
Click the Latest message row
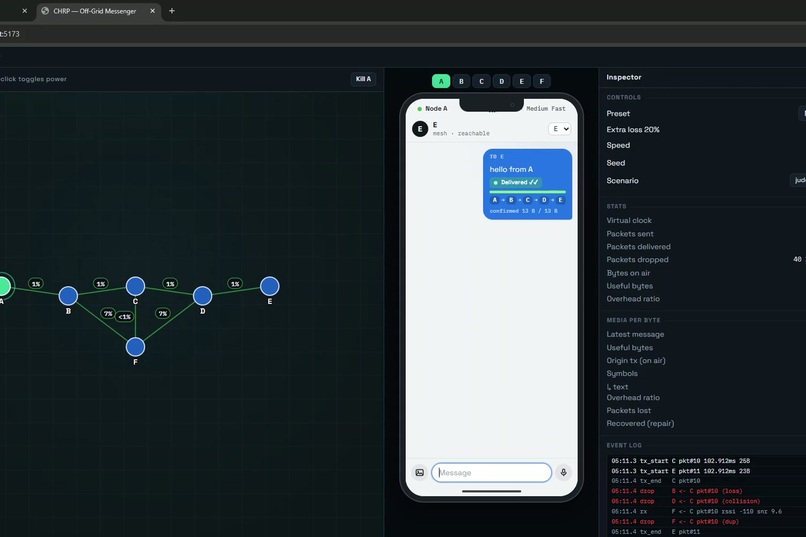point(706,334)
